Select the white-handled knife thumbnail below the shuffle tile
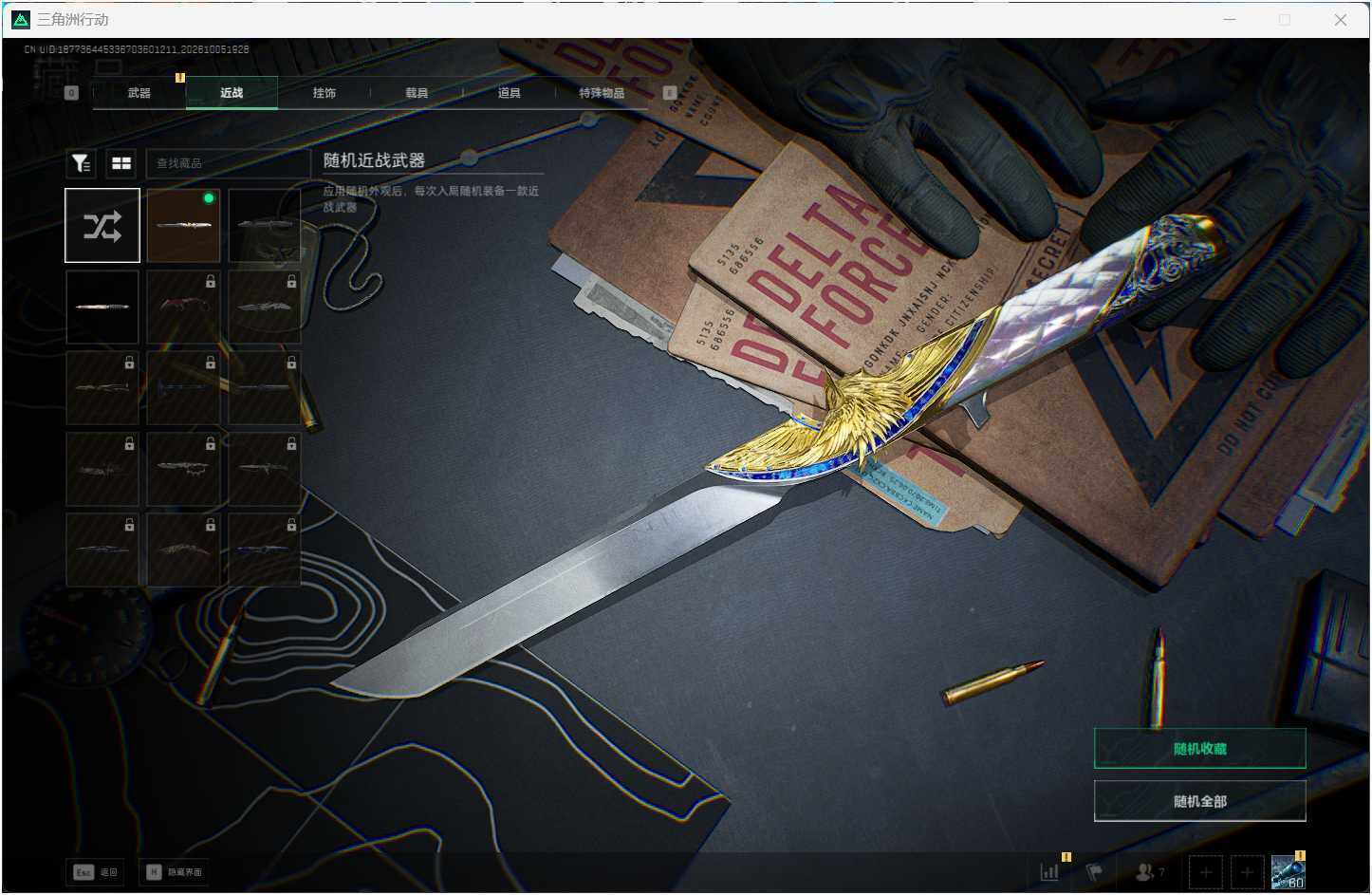This screenshot has width=1372, height=895. click(102, 307)
